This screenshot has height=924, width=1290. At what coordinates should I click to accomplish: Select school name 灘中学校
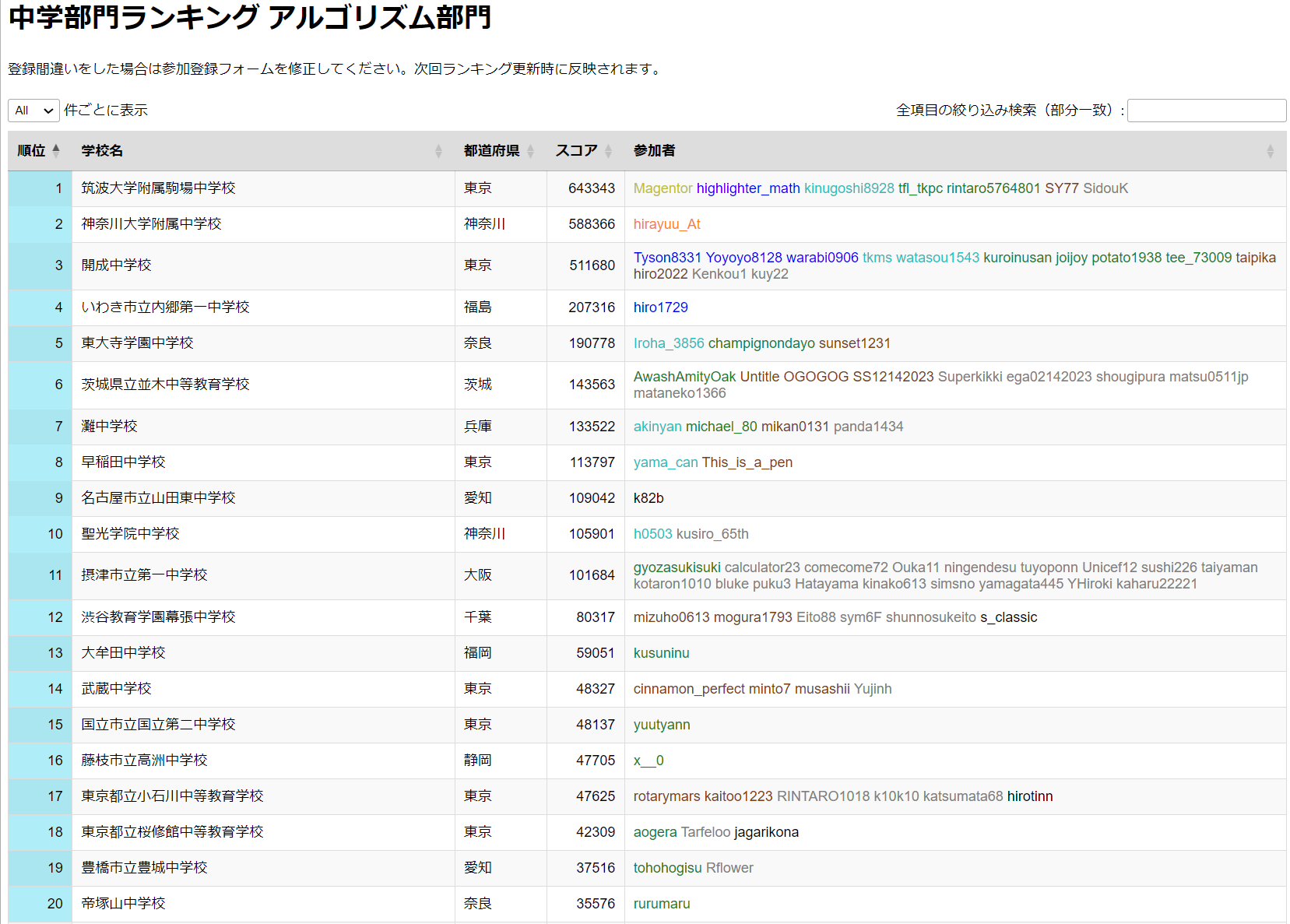[110, 427]
